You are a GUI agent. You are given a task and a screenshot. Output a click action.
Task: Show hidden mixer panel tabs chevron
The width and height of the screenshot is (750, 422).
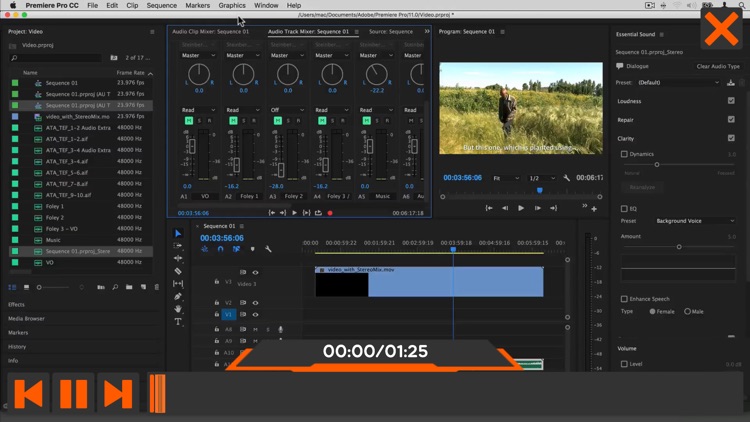point(427,32)
